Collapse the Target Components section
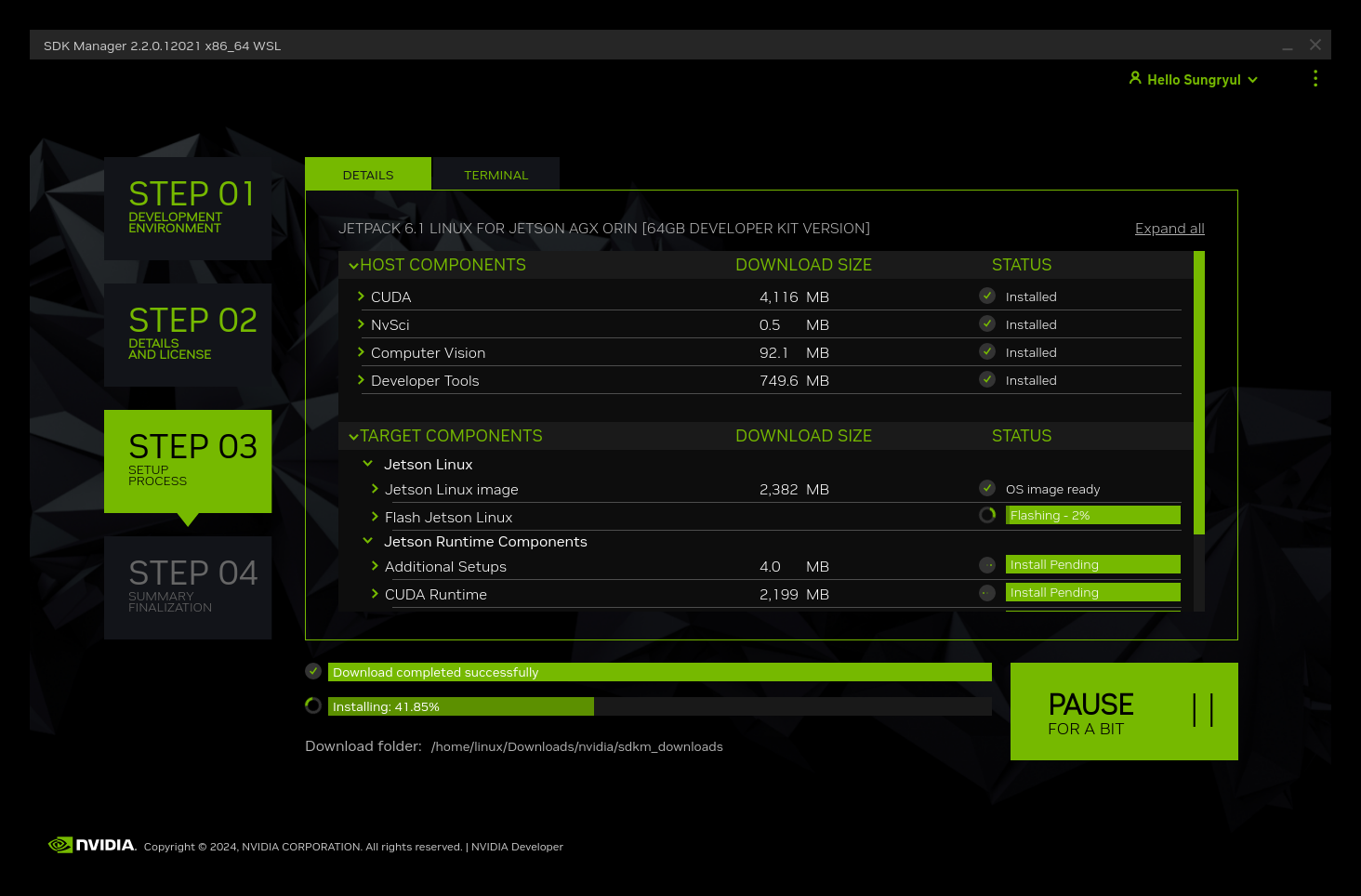Screen dimensions: 1361x896 point(353,437)
